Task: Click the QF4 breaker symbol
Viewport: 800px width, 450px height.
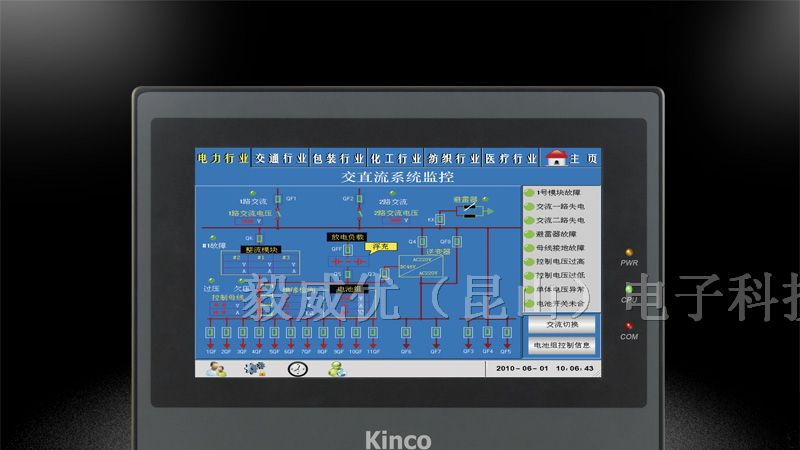Action: coord(488,333)
